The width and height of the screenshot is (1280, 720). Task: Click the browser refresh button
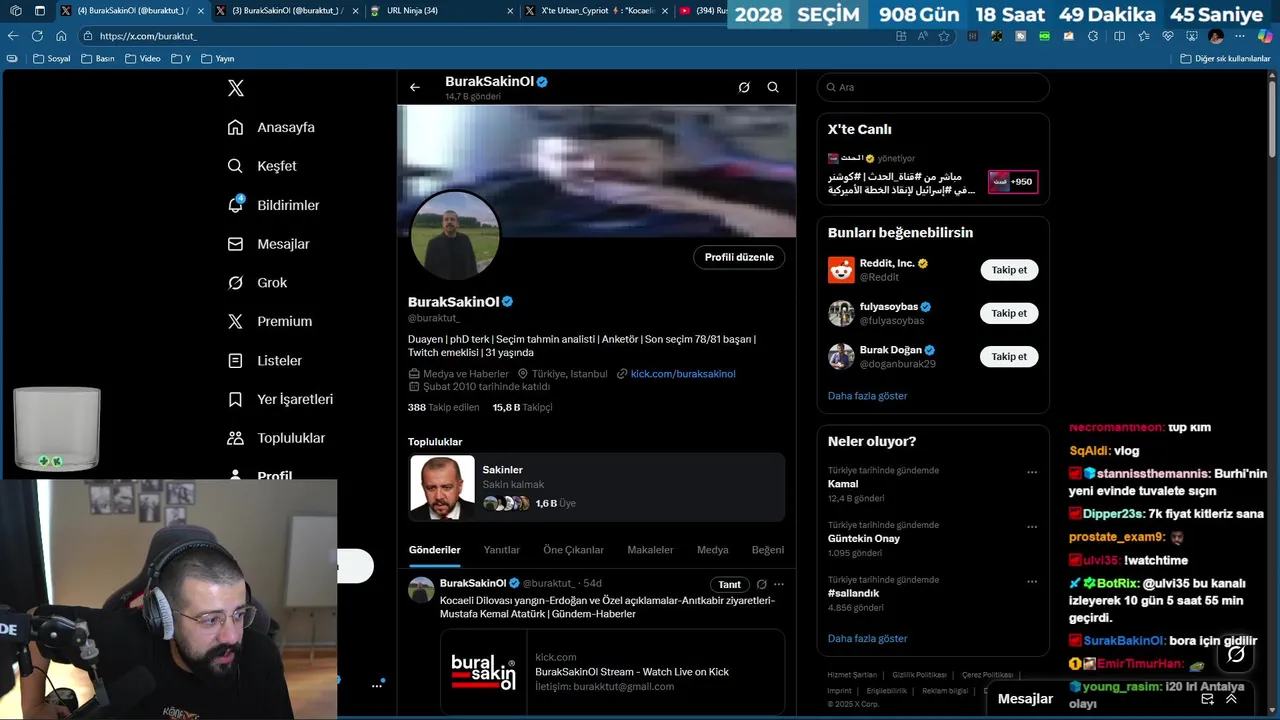pos(38,36)
